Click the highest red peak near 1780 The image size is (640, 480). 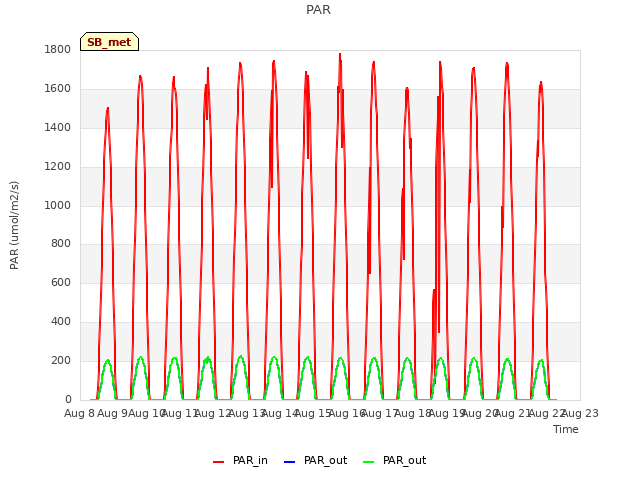pos(340,54)
